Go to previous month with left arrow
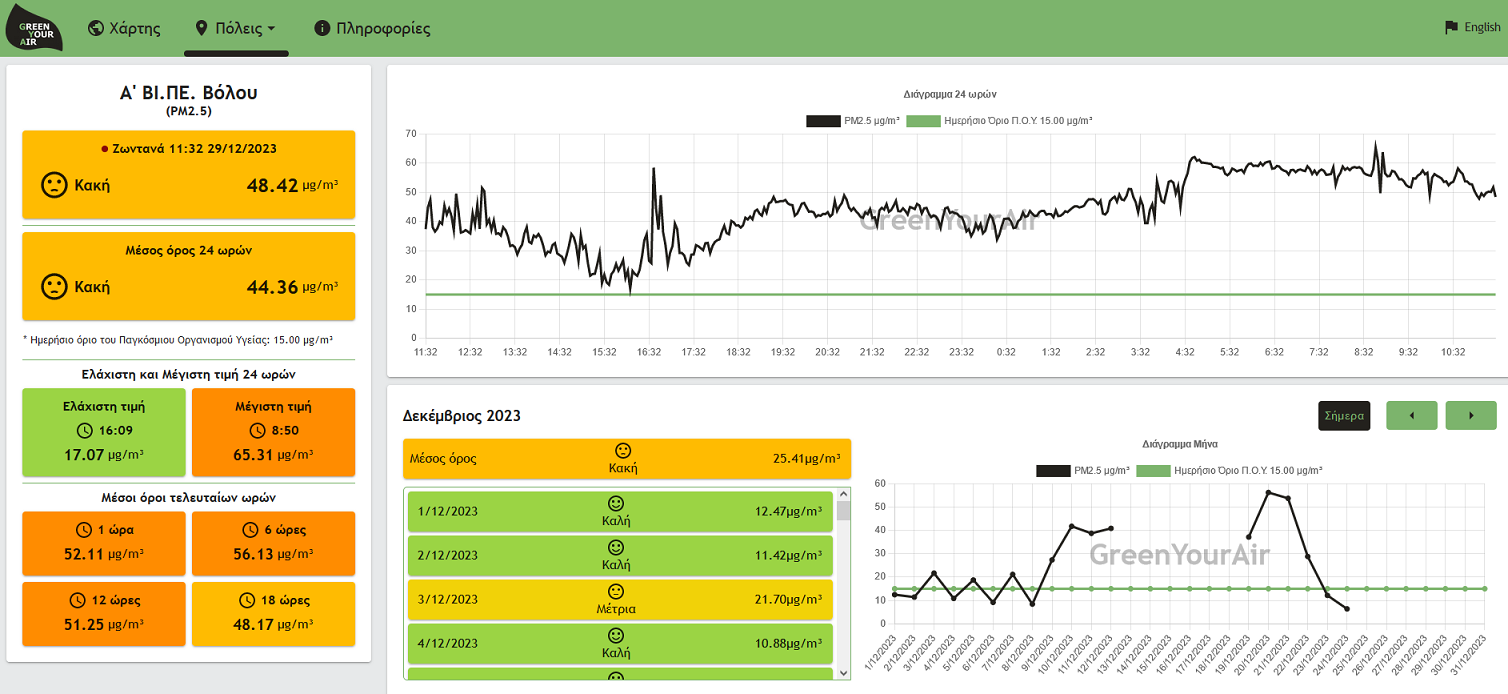 point(1411,416)
